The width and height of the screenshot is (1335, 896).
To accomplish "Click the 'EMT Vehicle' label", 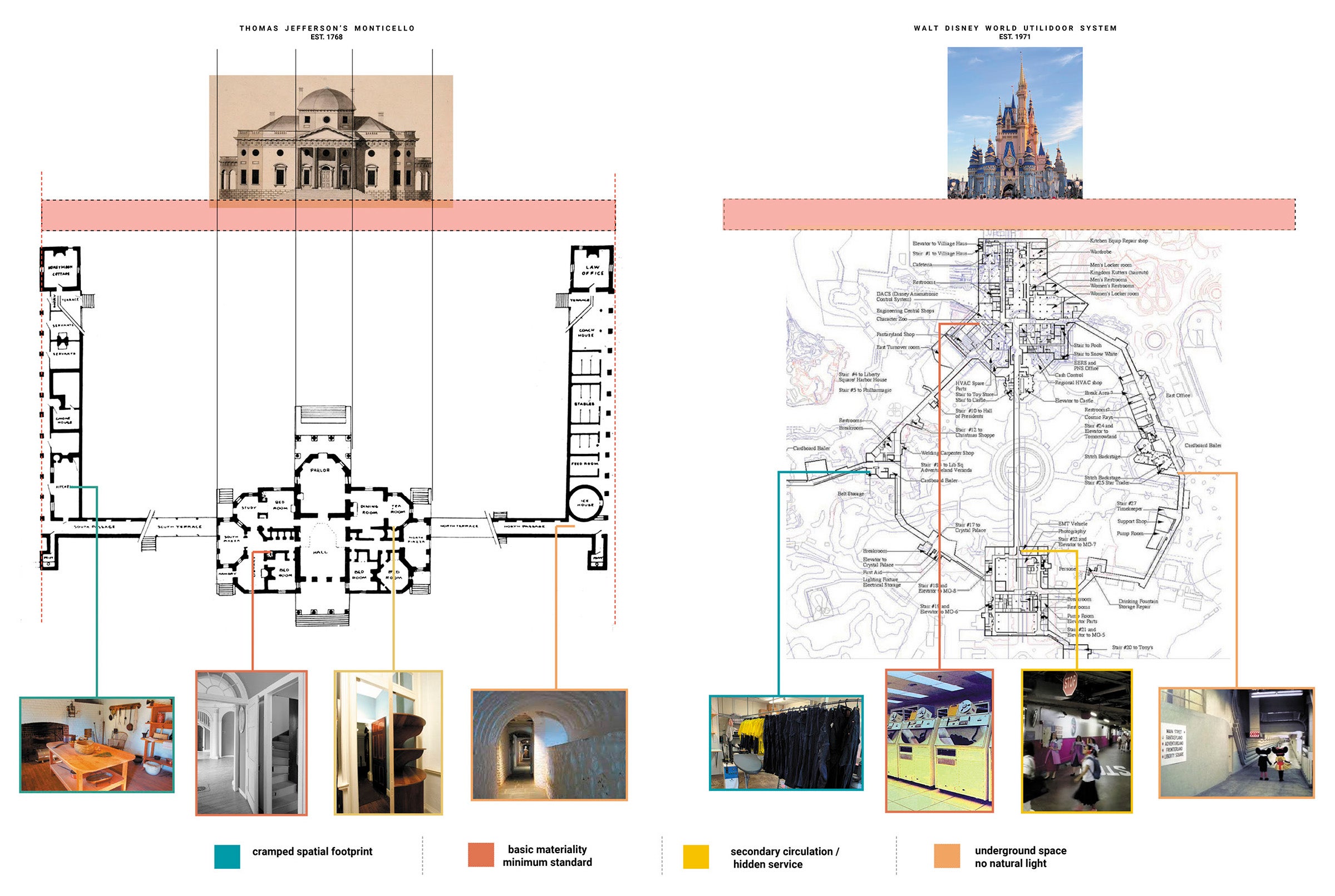I will [1072, 523].
